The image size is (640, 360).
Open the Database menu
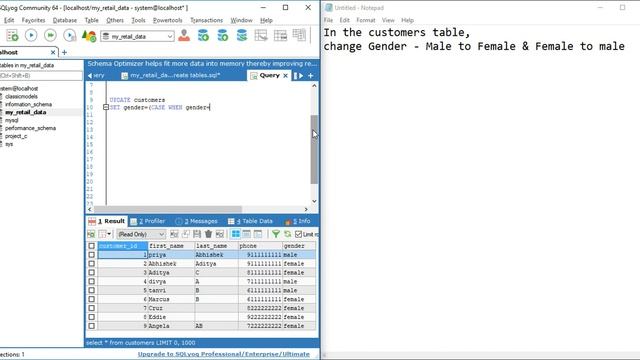(x=64, y=20)
